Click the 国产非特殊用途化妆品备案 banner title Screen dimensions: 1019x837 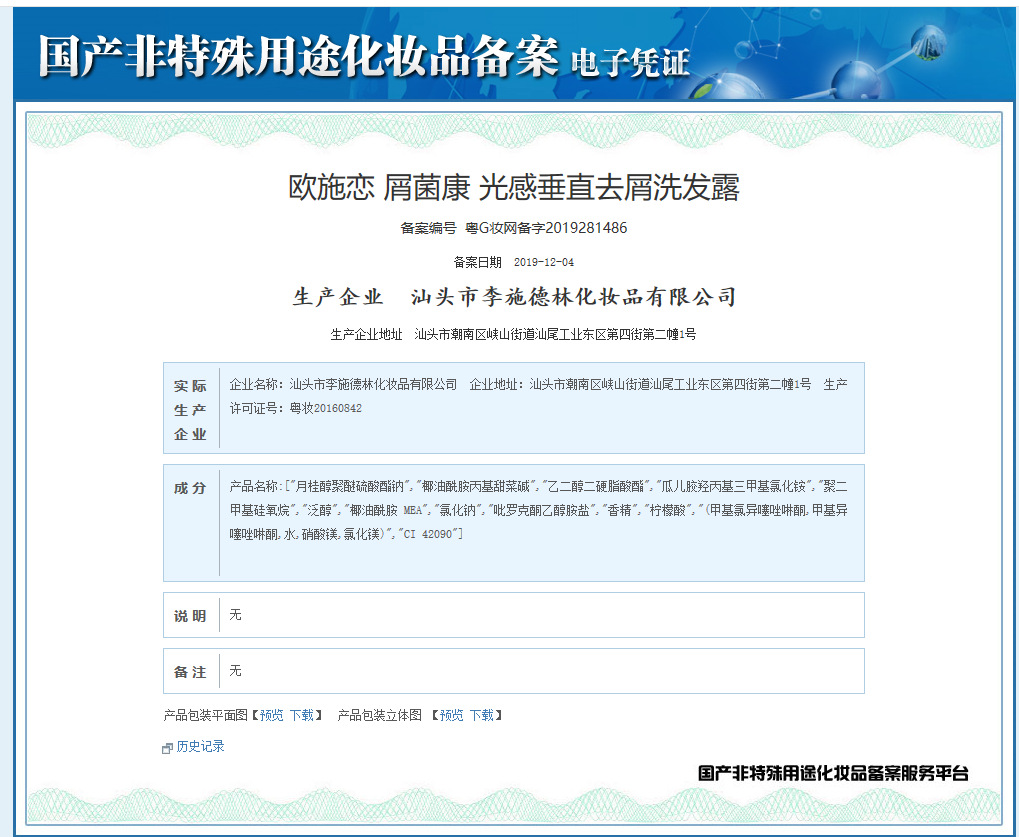(298, 56)
